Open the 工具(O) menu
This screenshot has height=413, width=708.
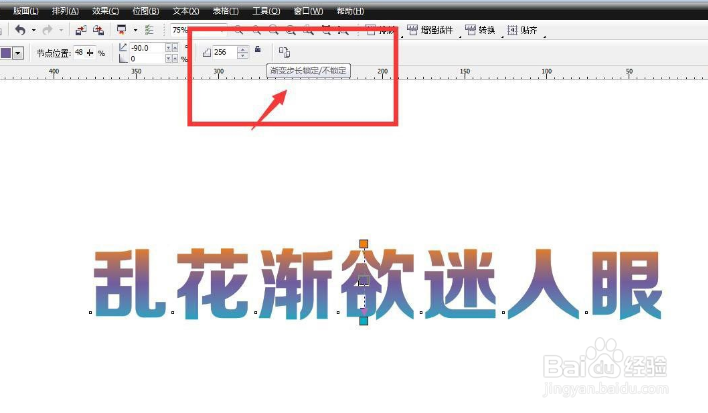pos(266,11)
